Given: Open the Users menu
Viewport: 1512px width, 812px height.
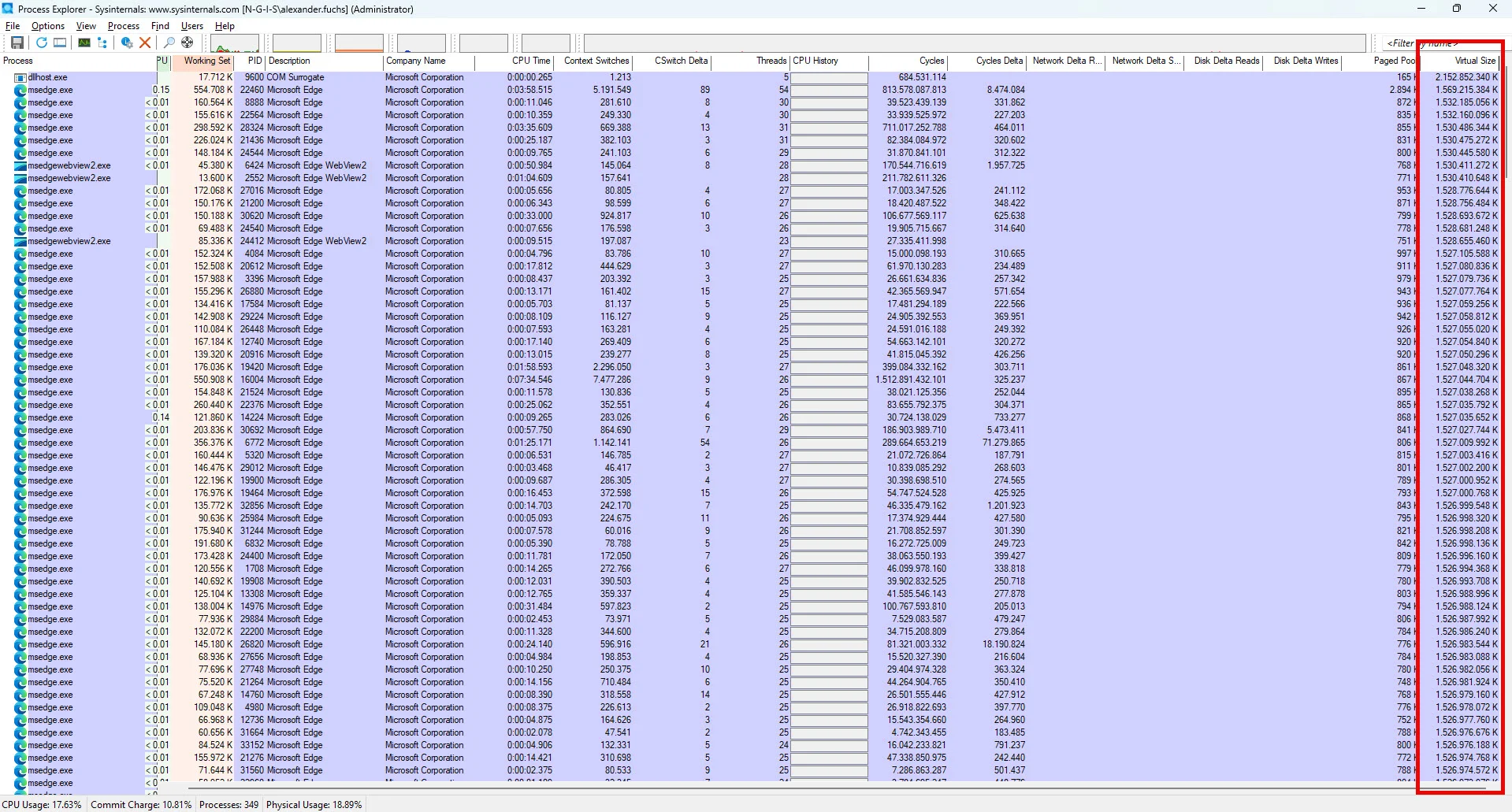Looking at the screenshot, I should [x=192, y=26].
